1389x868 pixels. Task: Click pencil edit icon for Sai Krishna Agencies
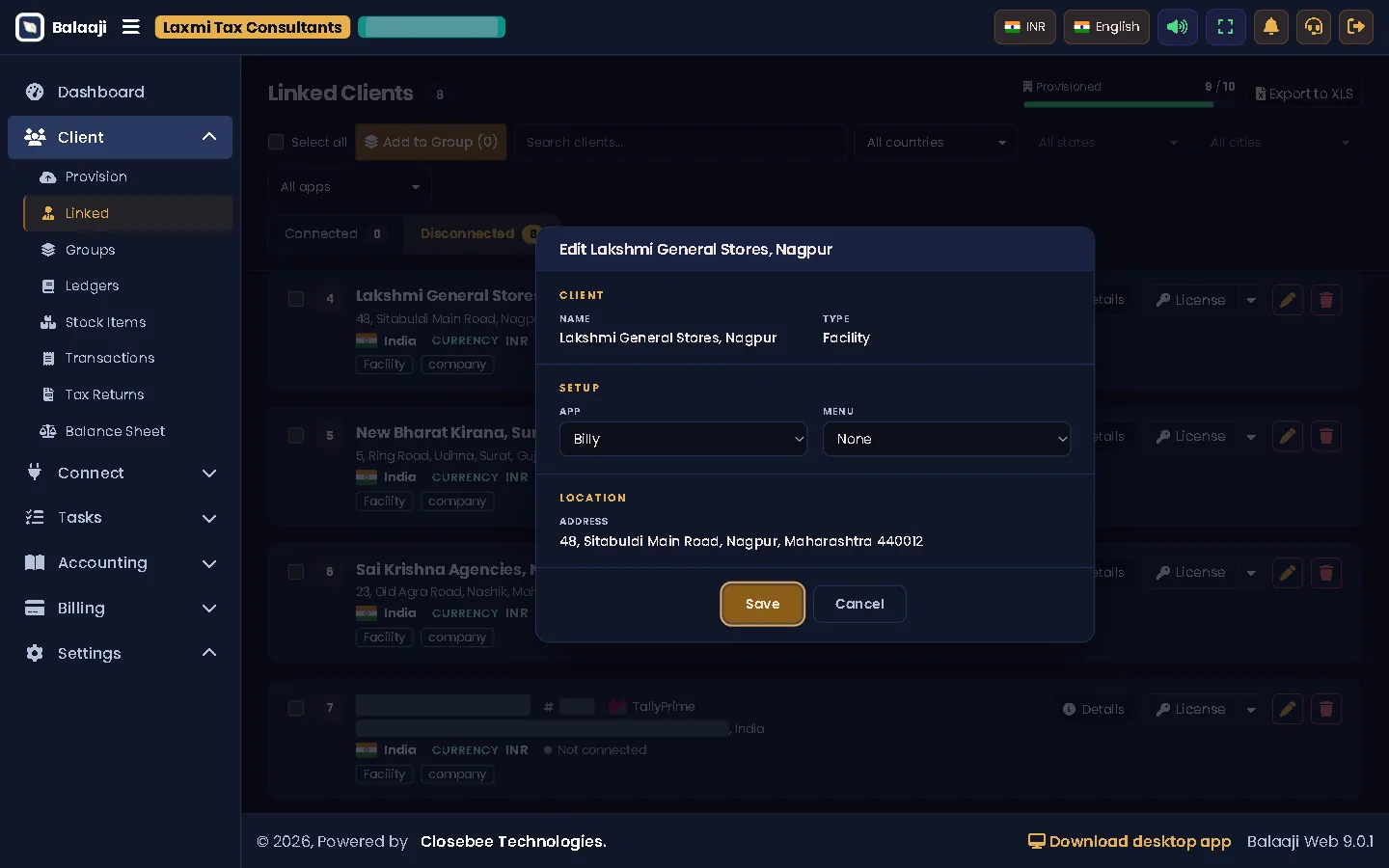(1288, 573)
